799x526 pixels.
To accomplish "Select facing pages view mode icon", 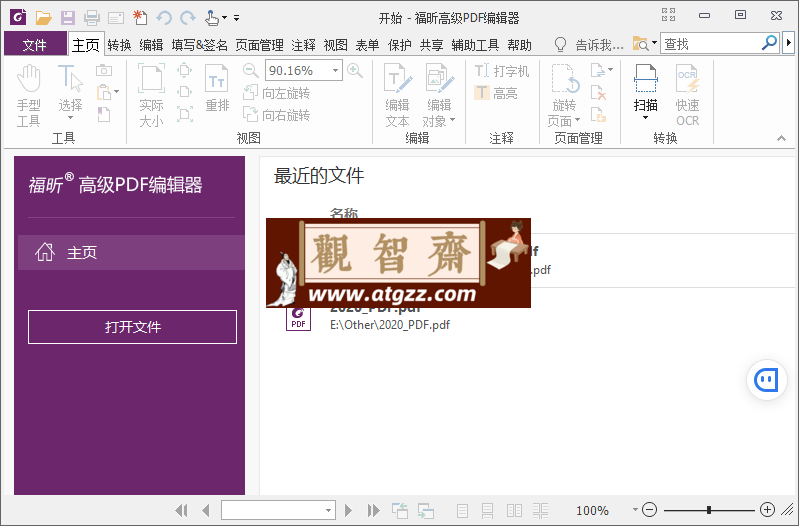I will 514,510.
